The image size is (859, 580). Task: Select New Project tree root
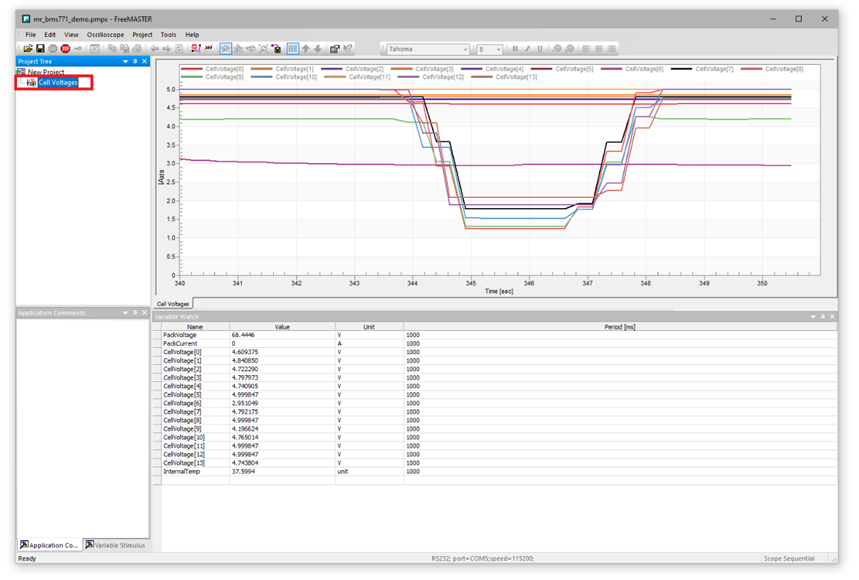[x=46, y=72]
